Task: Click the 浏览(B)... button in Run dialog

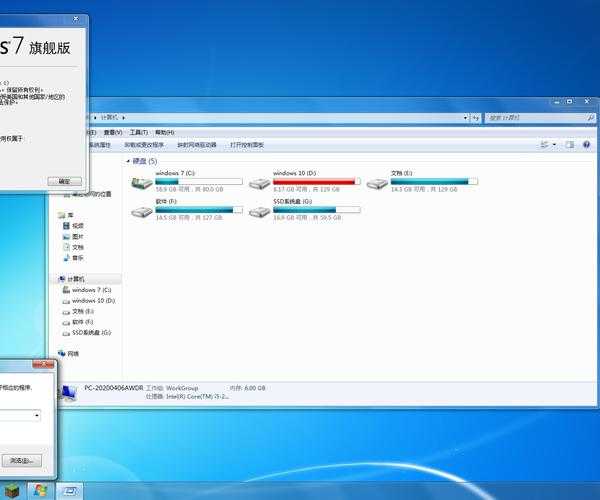Action: pos(22,461)
